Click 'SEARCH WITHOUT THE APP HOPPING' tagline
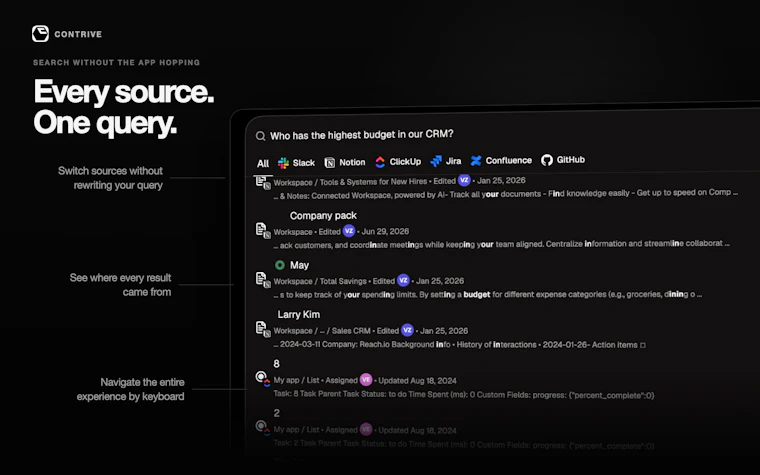 116,63
